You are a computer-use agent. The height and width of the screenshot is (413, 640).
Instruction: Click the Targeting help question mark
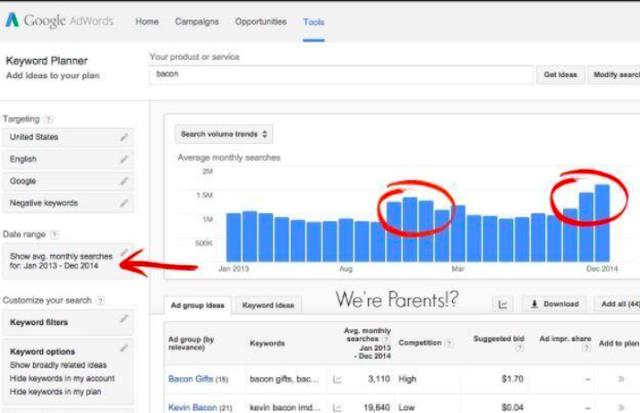(49, 119)
